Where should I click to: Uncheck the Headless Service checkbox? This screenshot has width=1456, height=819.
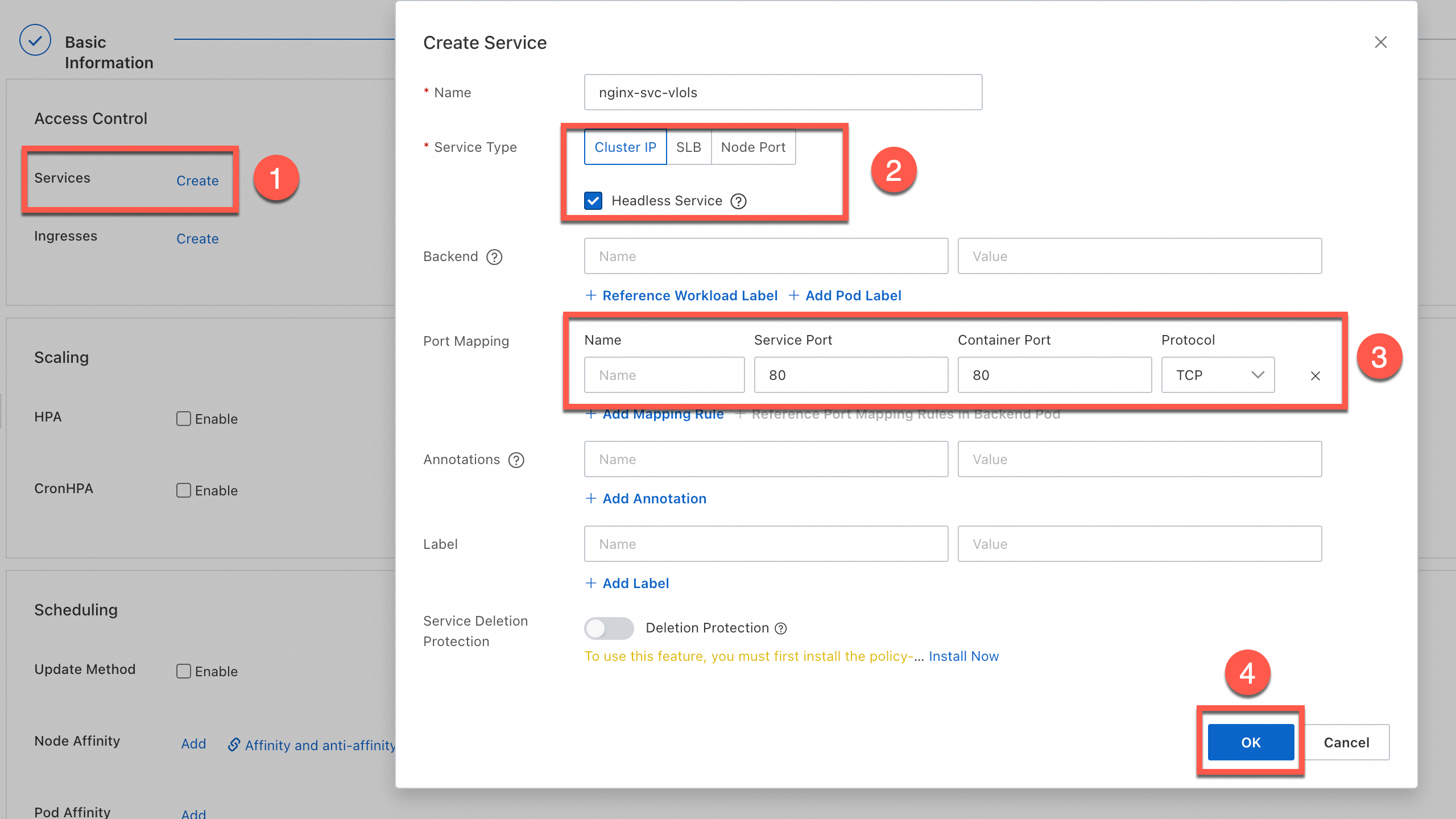click(593, 201)
